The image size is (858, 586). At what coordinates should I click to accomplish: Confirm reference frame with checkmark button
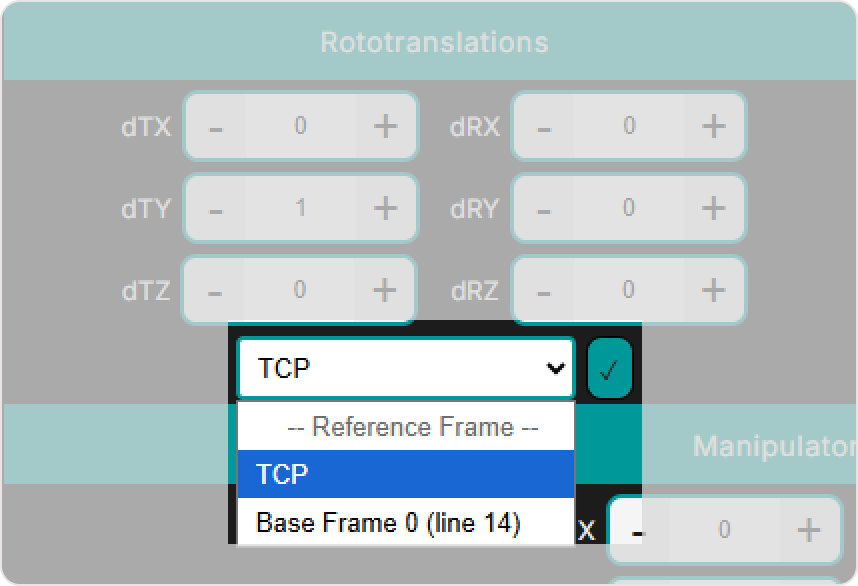pos(609,369)
